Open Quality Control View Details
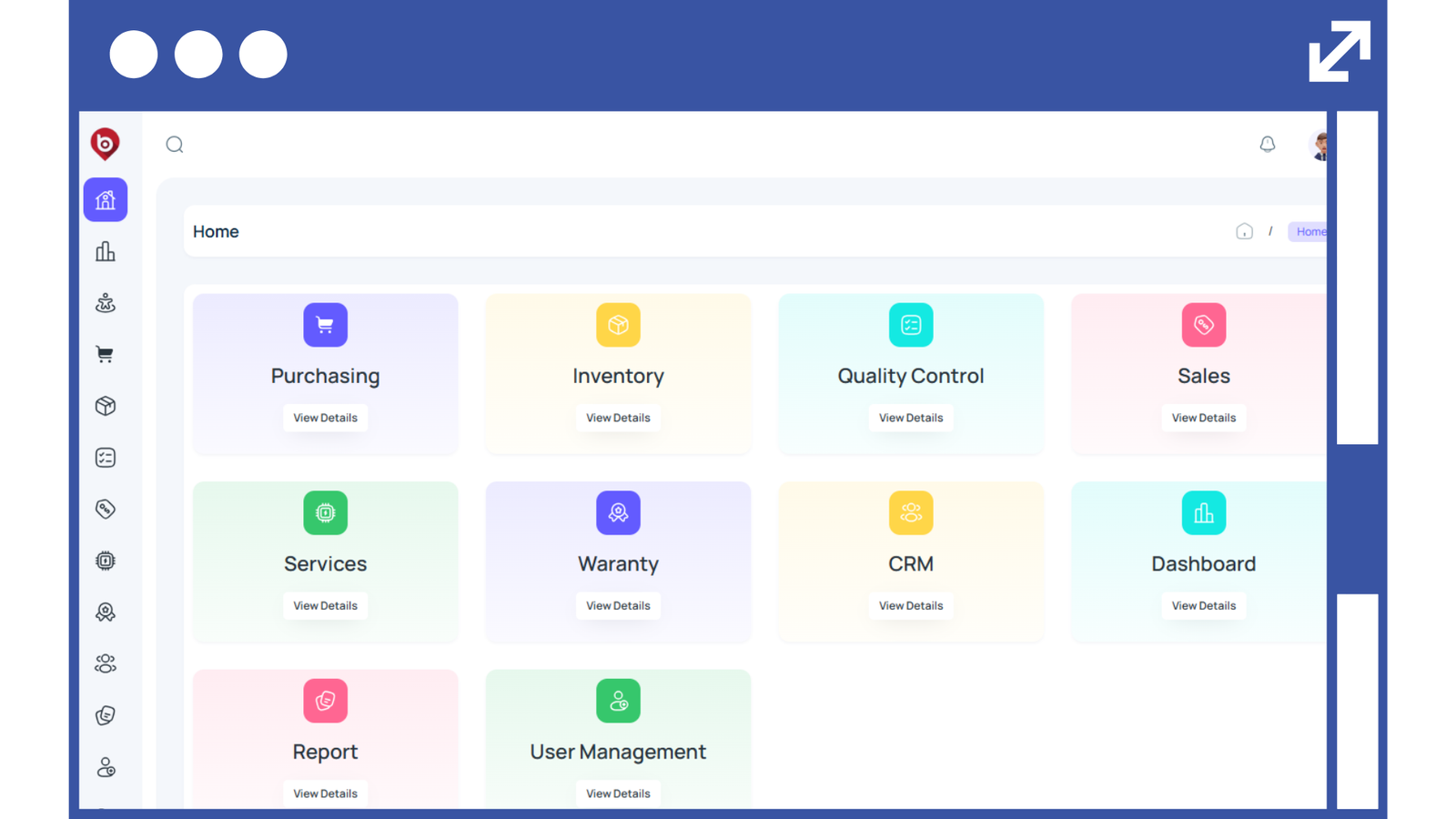The image size is (1456, 819). pyautogui.click(x=910, y=418)
